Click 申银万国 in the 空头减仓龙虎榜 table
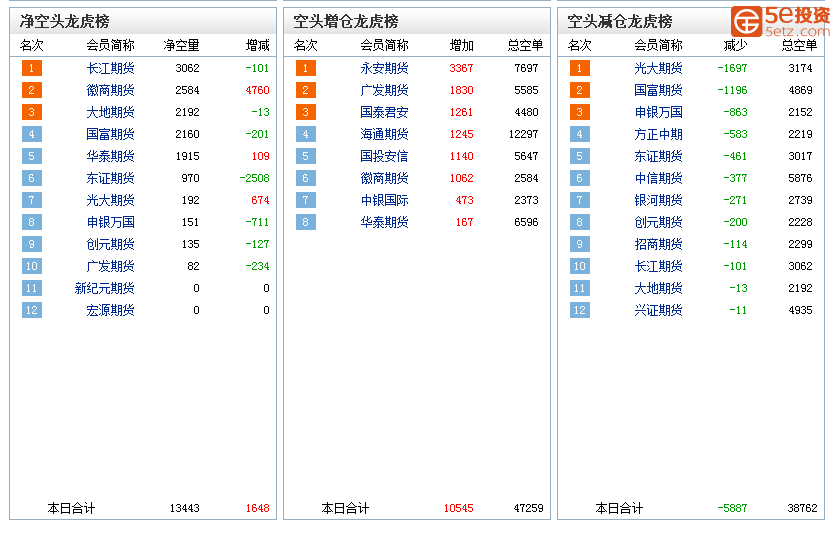Viewport: 838px width, 533px height. (x=658, y=112)
